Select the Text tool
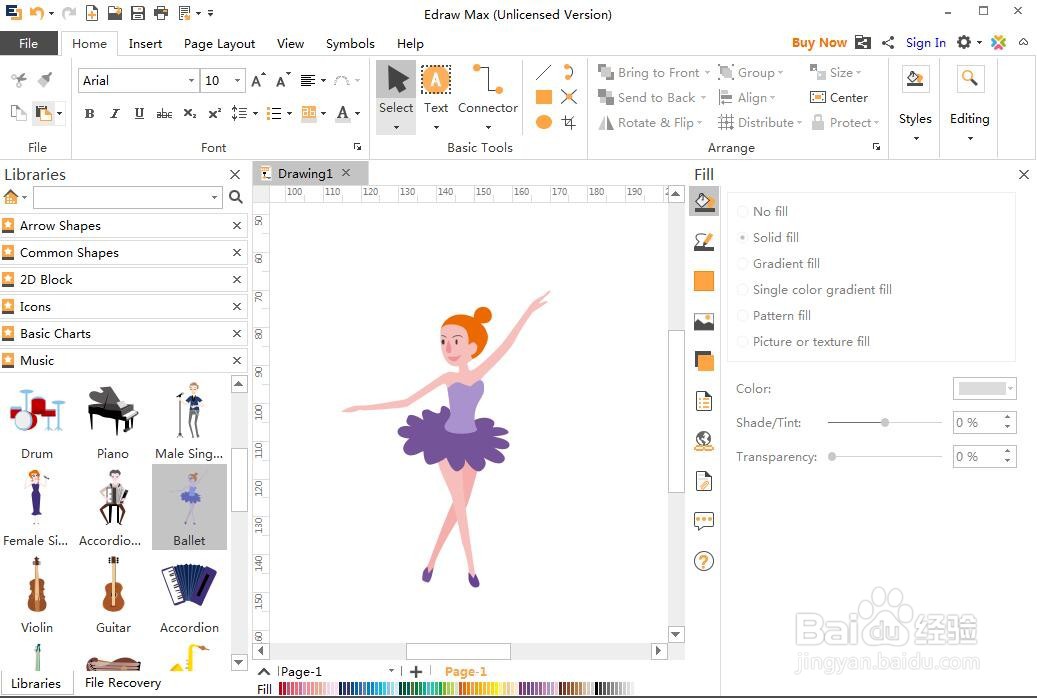This screenshot has height=698, width=1037. click(436, 97)
